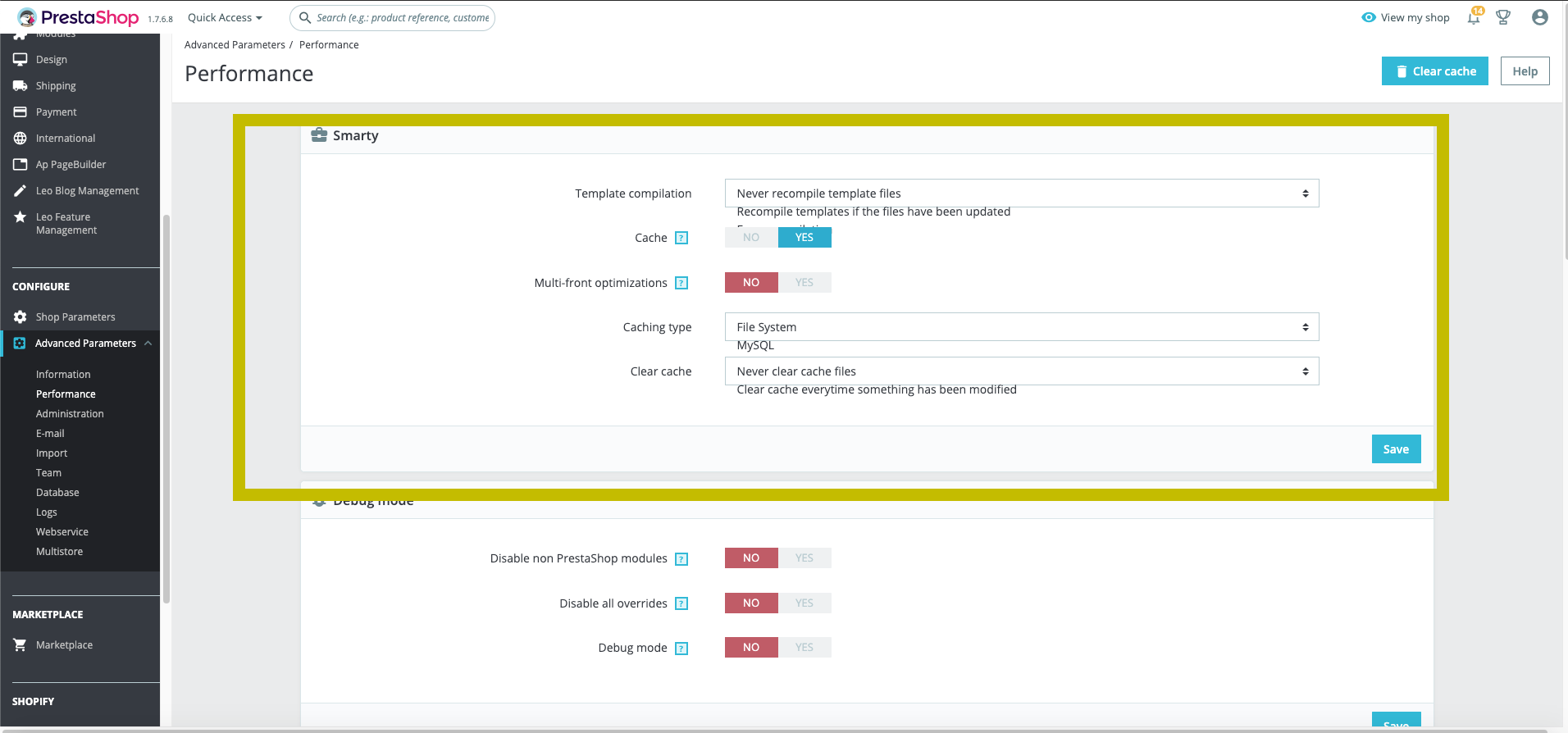Viewport: 1568px width, 733px height.
Task: Set Debug mode to YES
Action: click(805, 647)
